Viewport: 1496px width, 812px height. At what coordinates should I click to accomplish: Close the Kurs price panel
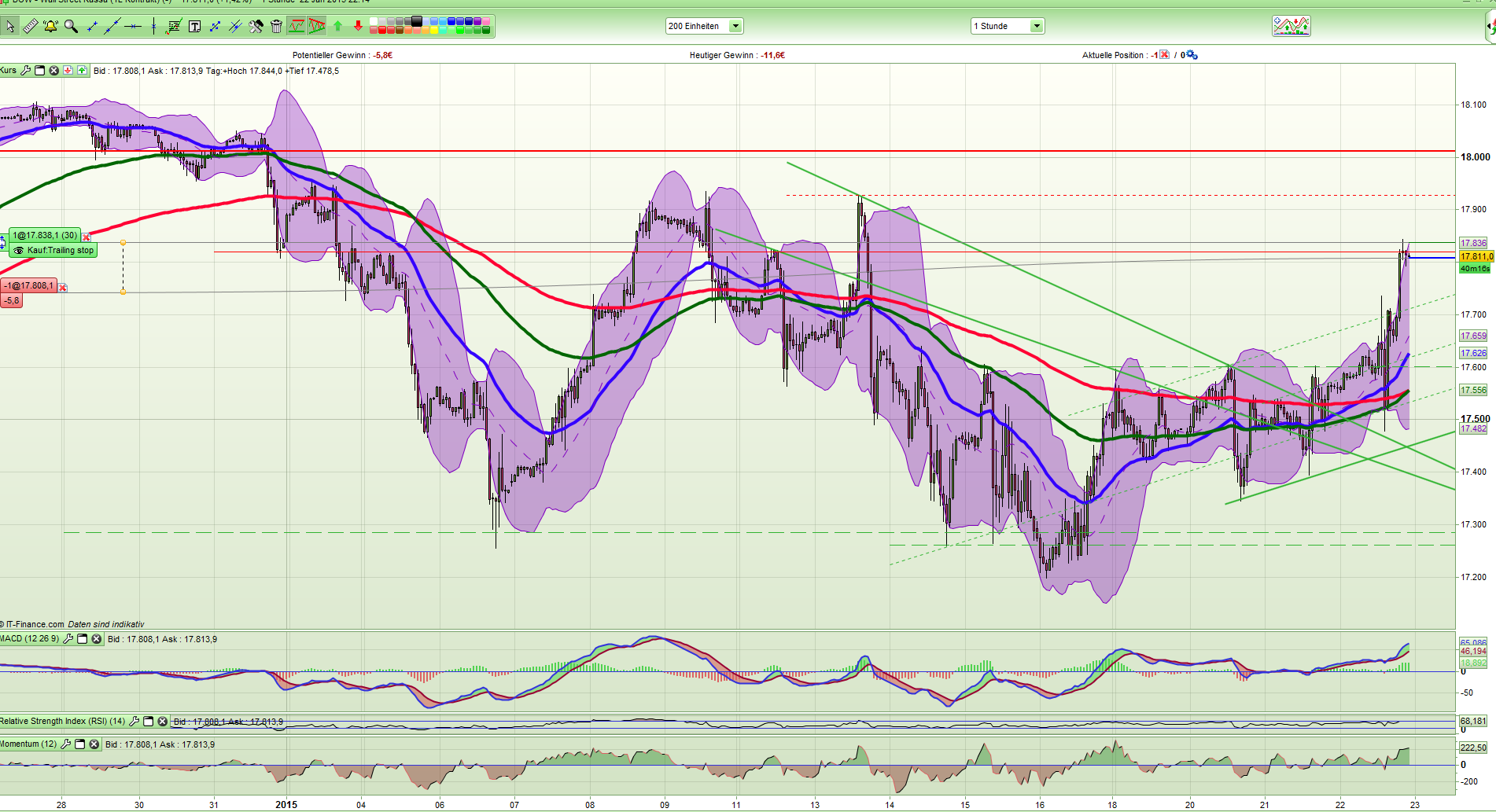click(x=54, y=71)
